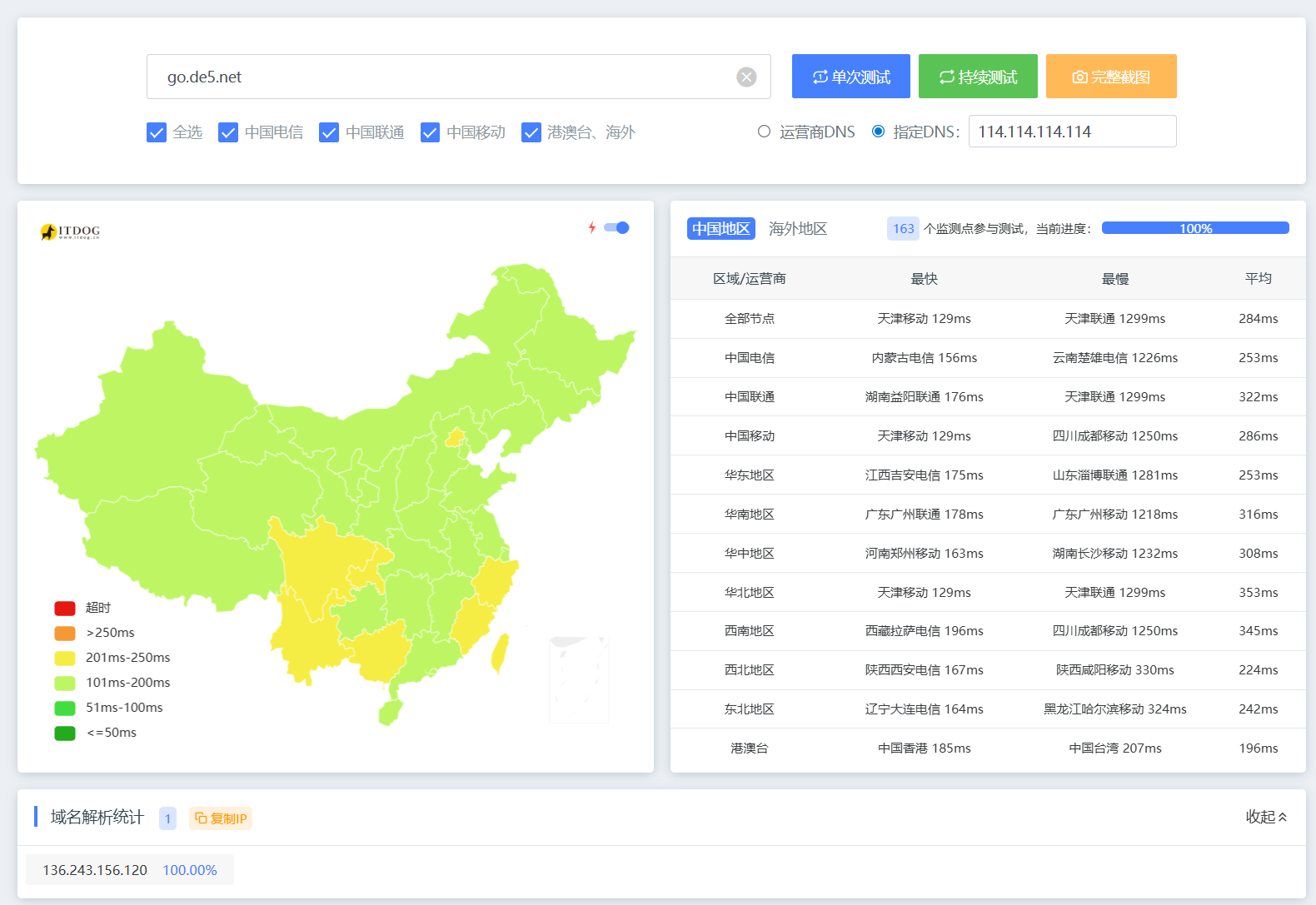1316x905 pixels.
Task: Click the 最快 column header
Action: point(925,279)
